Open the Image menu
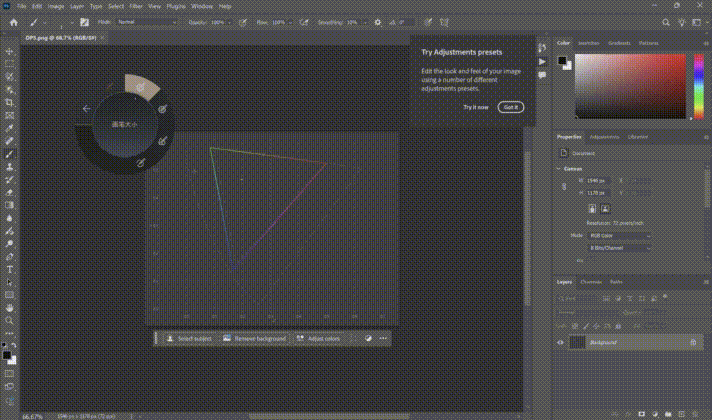Image resolution: width=712 pixels, height=420 pixels. (56, 6)
